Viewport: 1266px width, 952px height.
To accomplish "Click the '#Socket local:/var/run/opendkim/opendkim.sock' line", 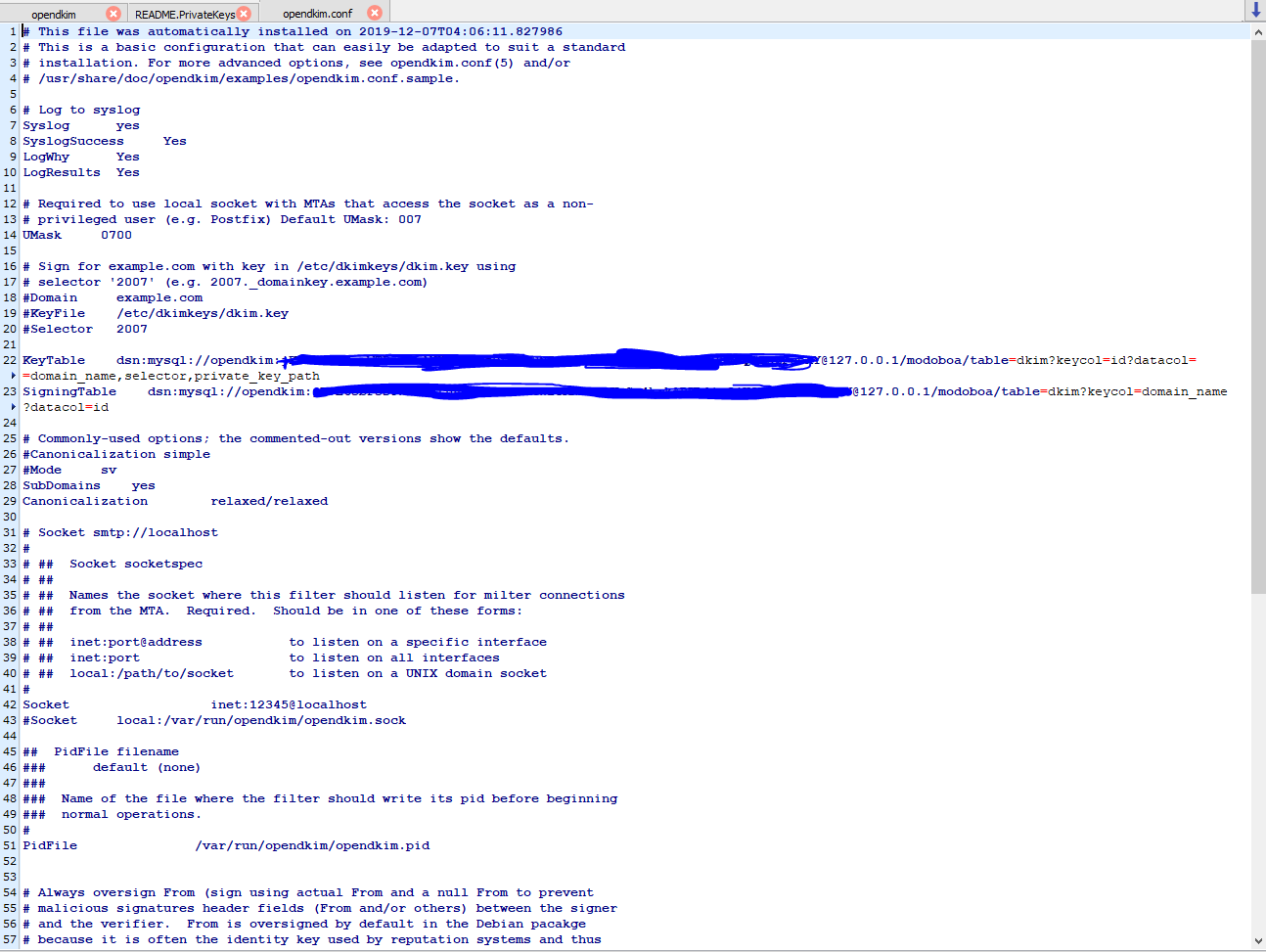I will 214,720.
